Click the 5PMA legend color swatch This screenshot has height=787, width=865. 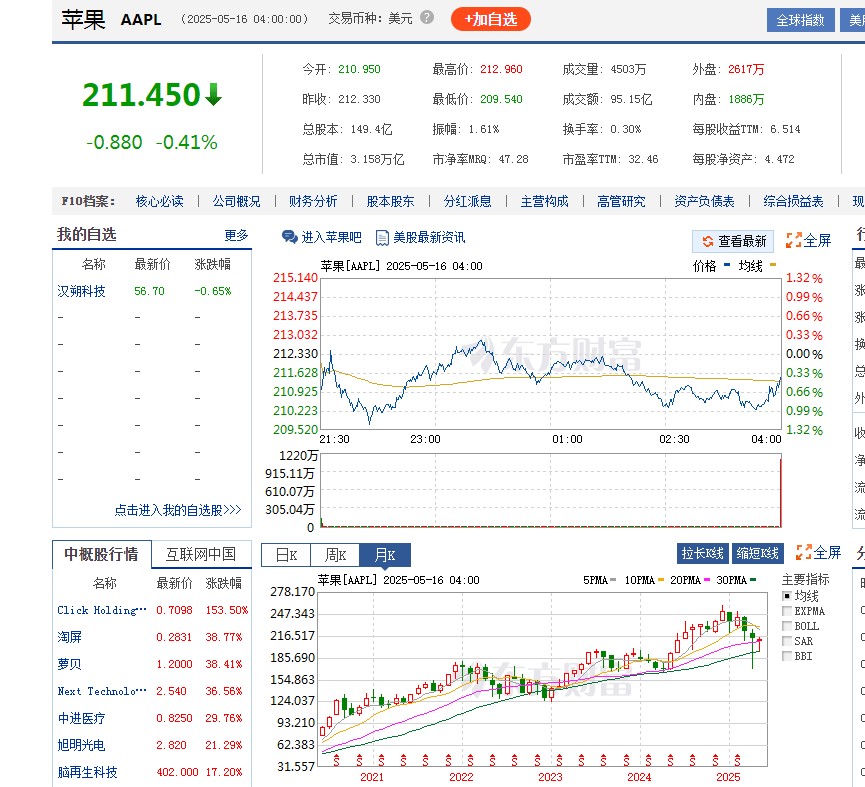[613, 580]
